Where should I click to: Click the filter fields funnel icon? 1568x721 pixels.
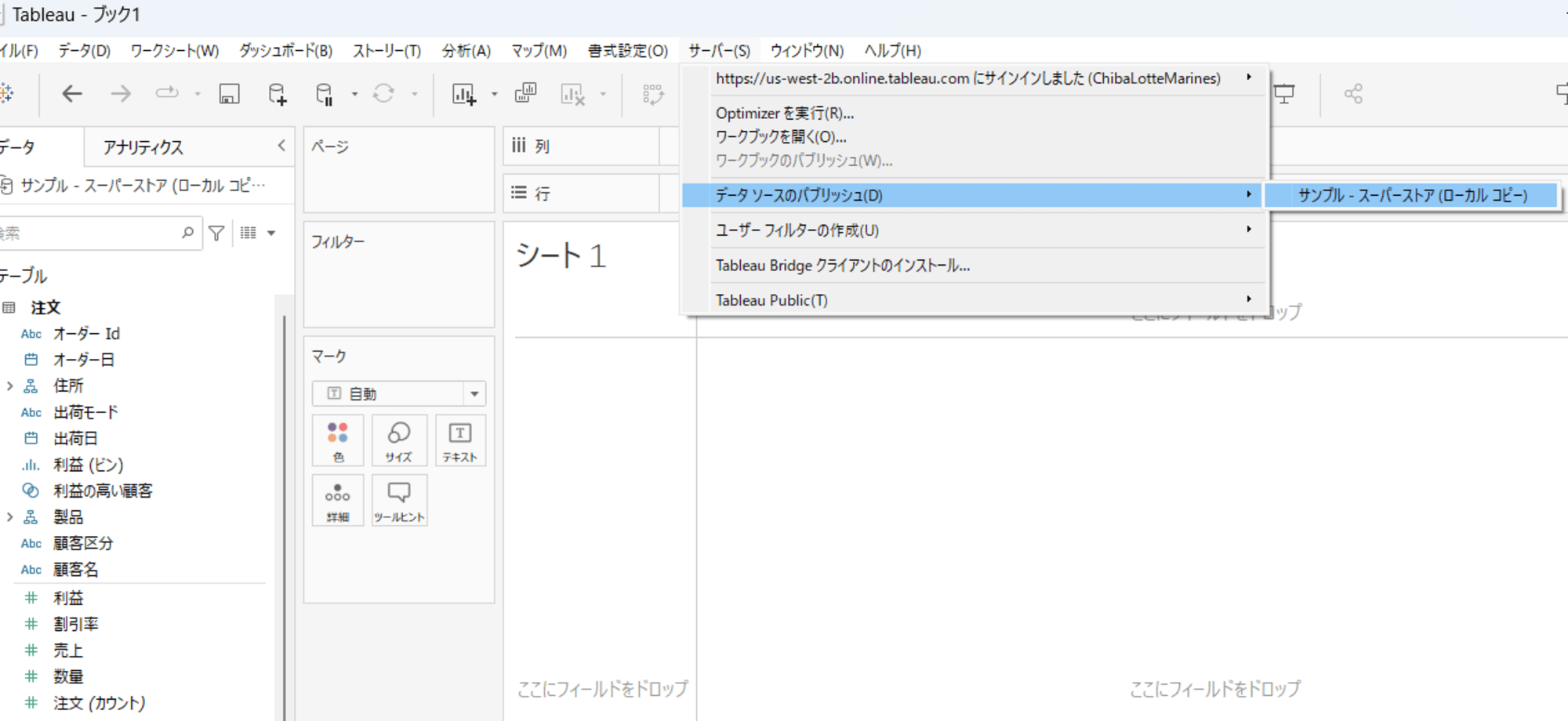point(216,233)
